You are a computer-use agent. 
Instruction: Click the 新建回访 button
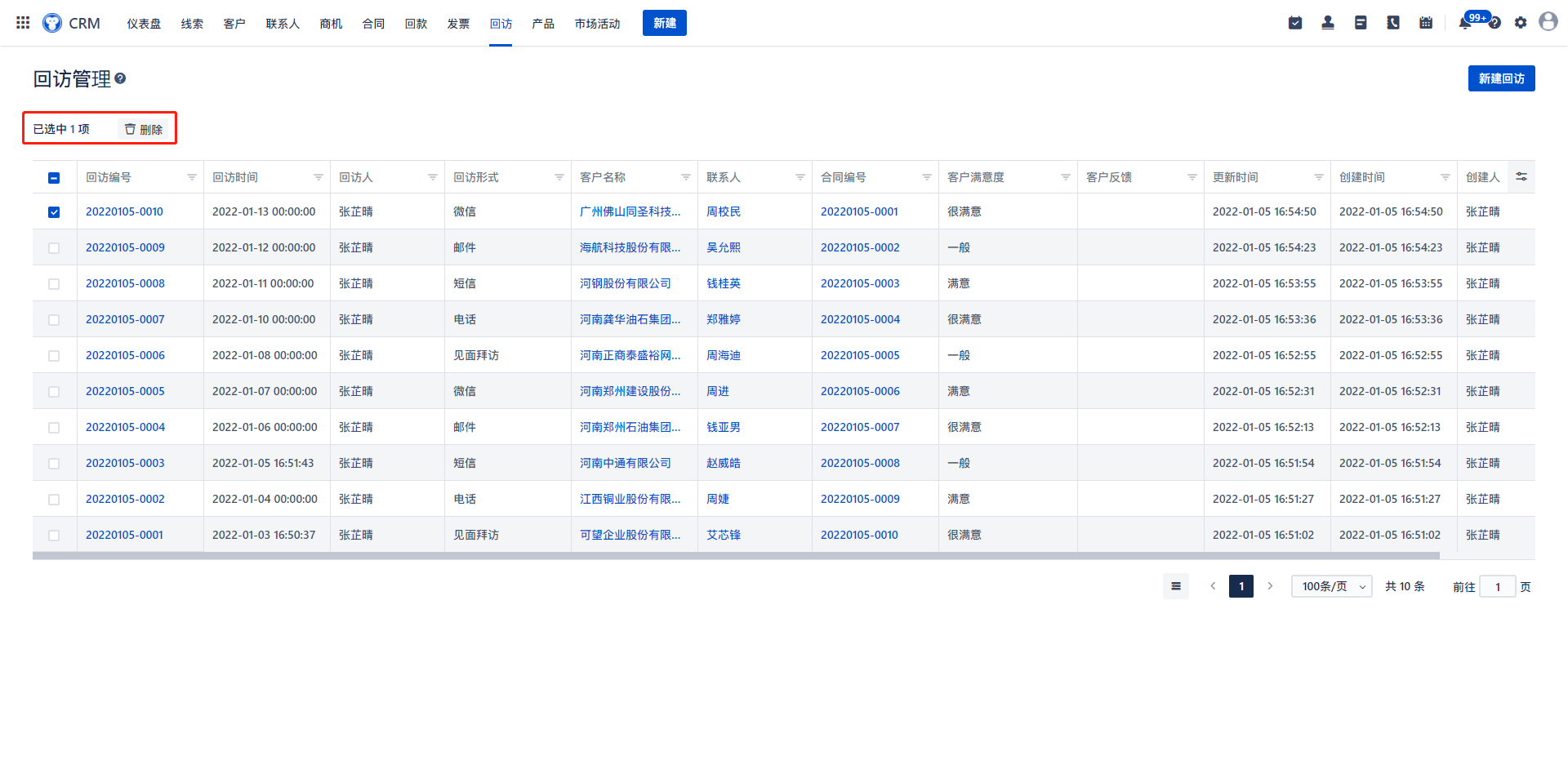pyautogui.click(x=1502, y=78)
